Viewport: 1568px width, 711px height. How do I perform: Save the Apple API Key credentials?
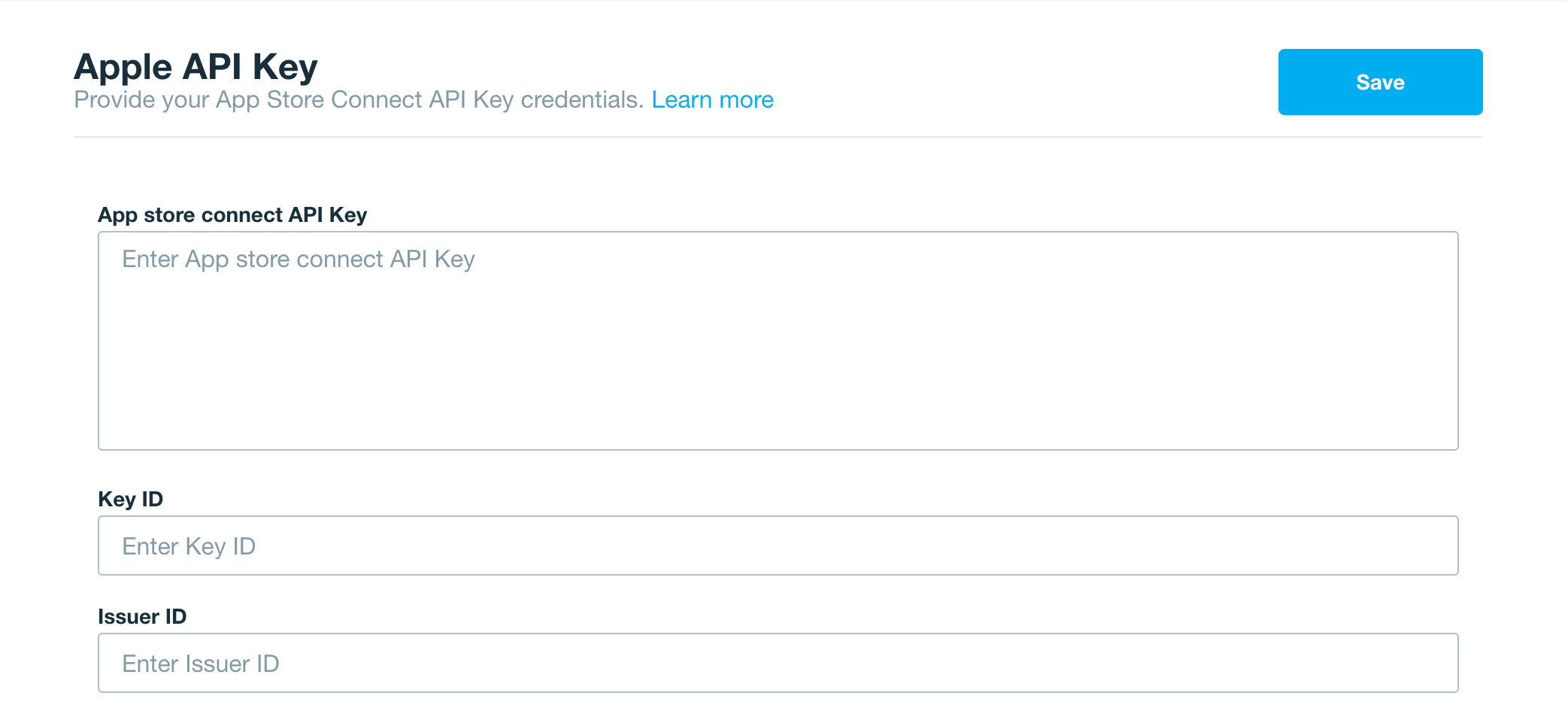point(1380,82)
